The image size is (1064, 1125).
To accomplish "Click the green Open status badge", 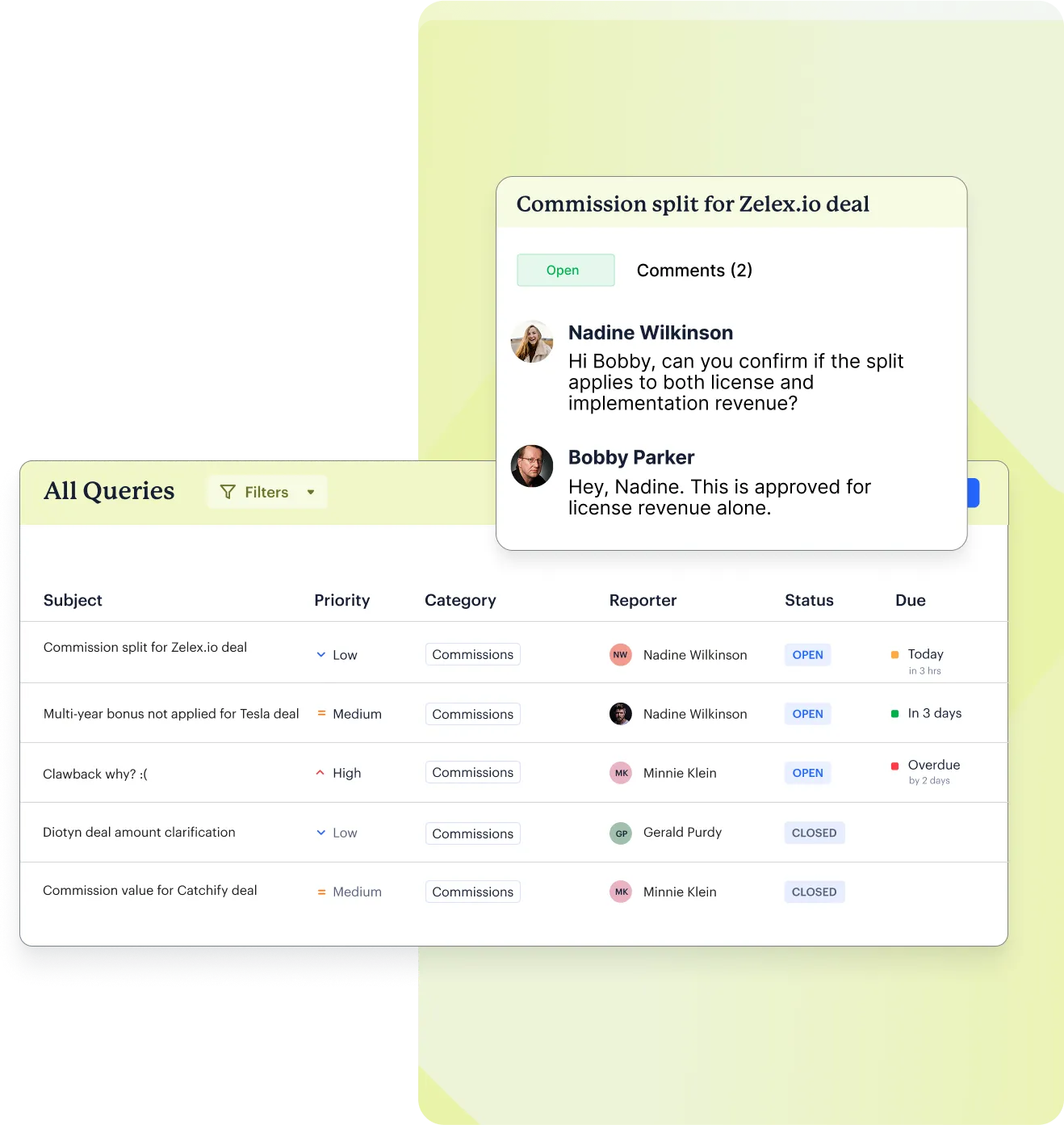I will [x=566, y=270].
